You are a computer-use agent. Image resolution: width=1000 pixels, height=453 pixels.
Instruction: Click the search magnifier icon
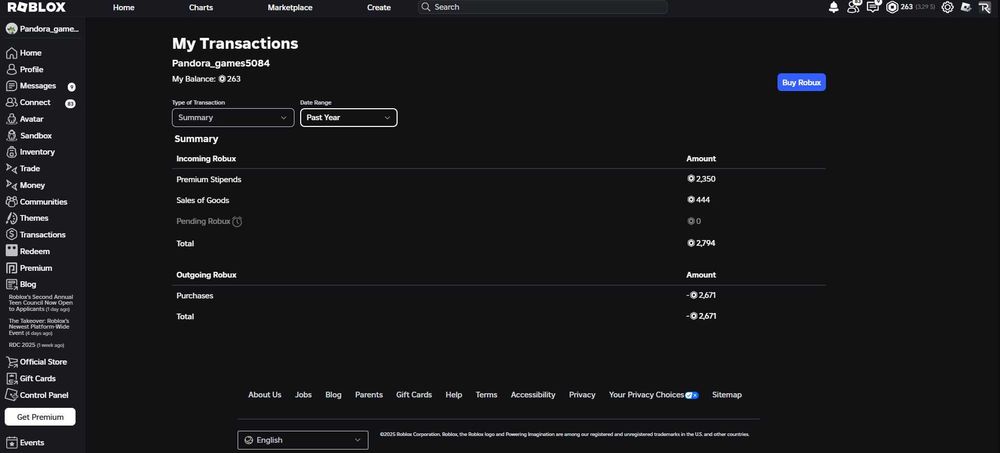[x=426, y=7]
